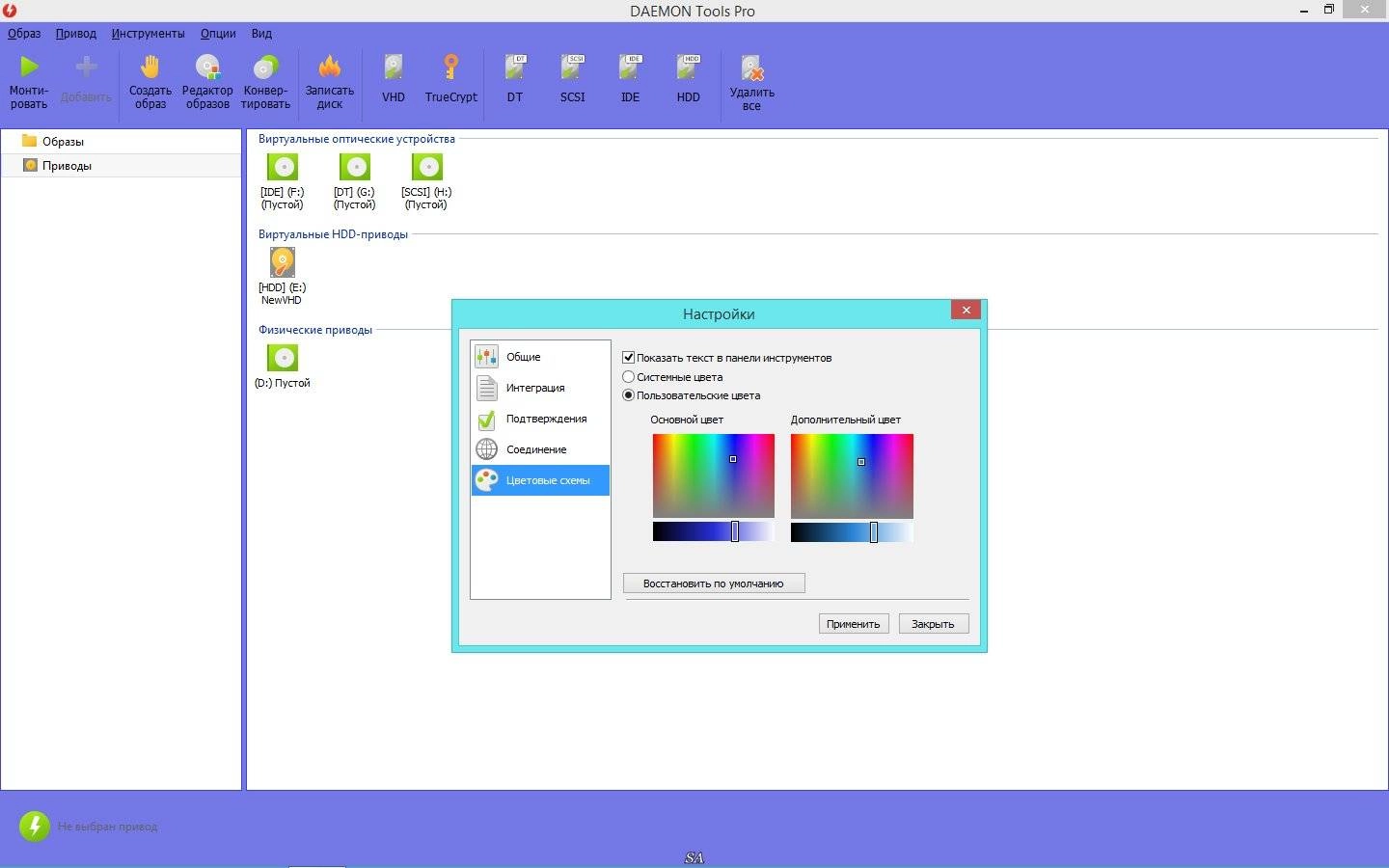This screenshot has width=1389, height=868.
Task: Open Connection (Соединение) settings section
Action: click(540, 449)
